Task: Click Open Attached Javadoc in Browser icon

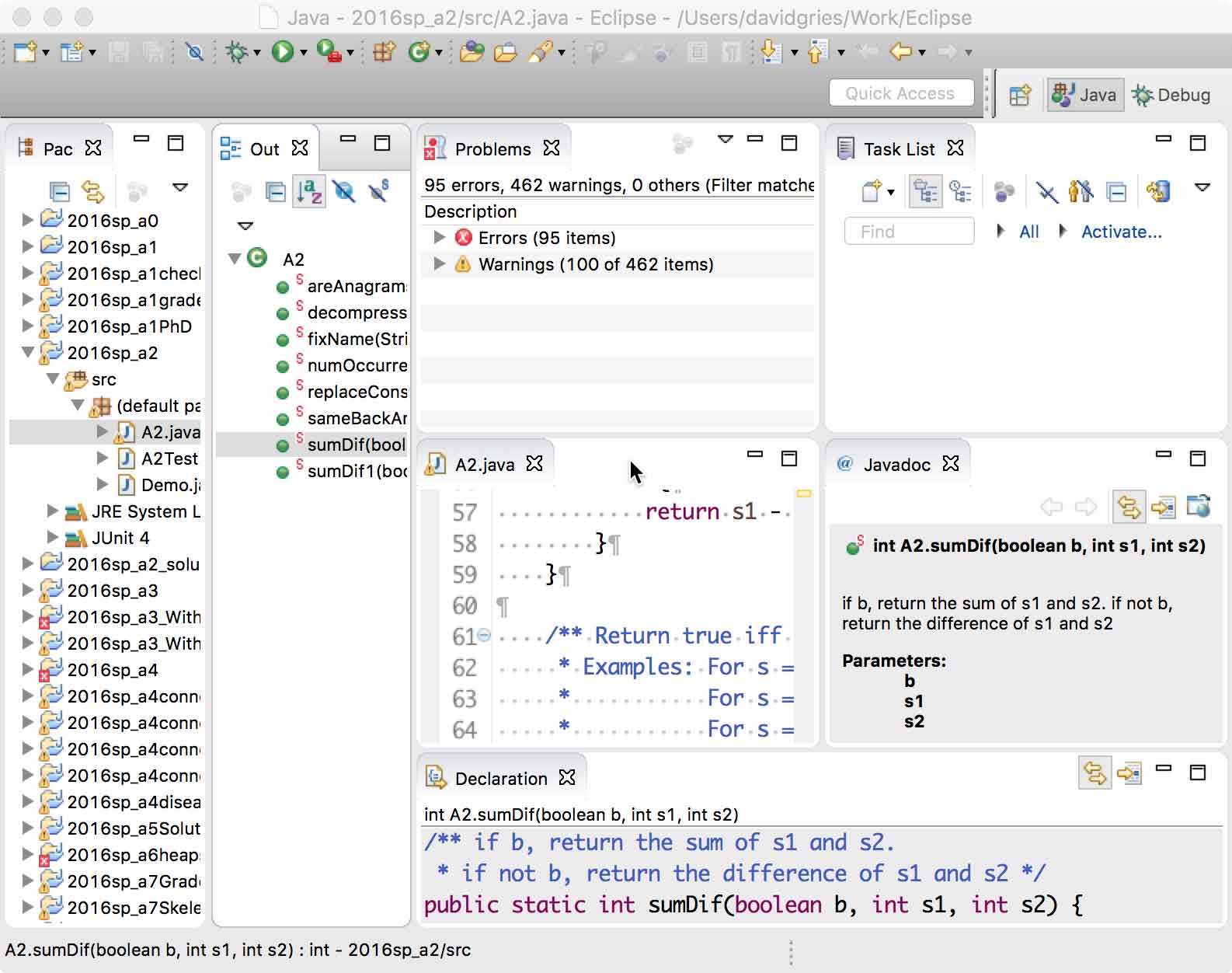Action: coord(1198,507)
